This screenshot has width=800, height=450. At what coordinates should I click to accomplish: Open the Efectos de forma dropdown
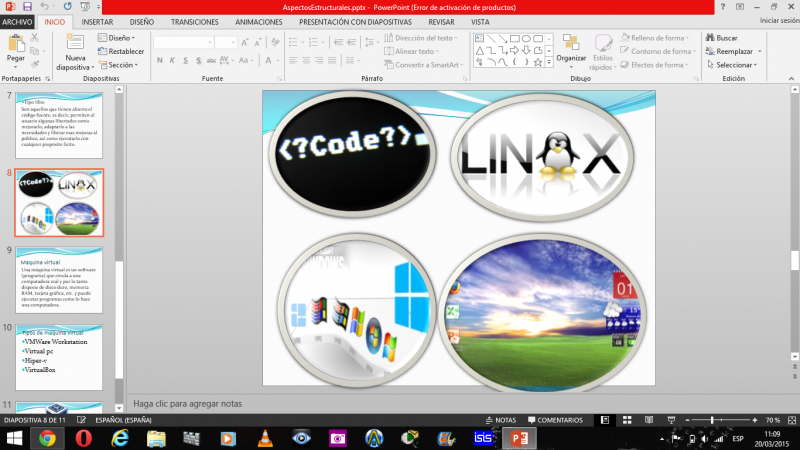point(655,65)
